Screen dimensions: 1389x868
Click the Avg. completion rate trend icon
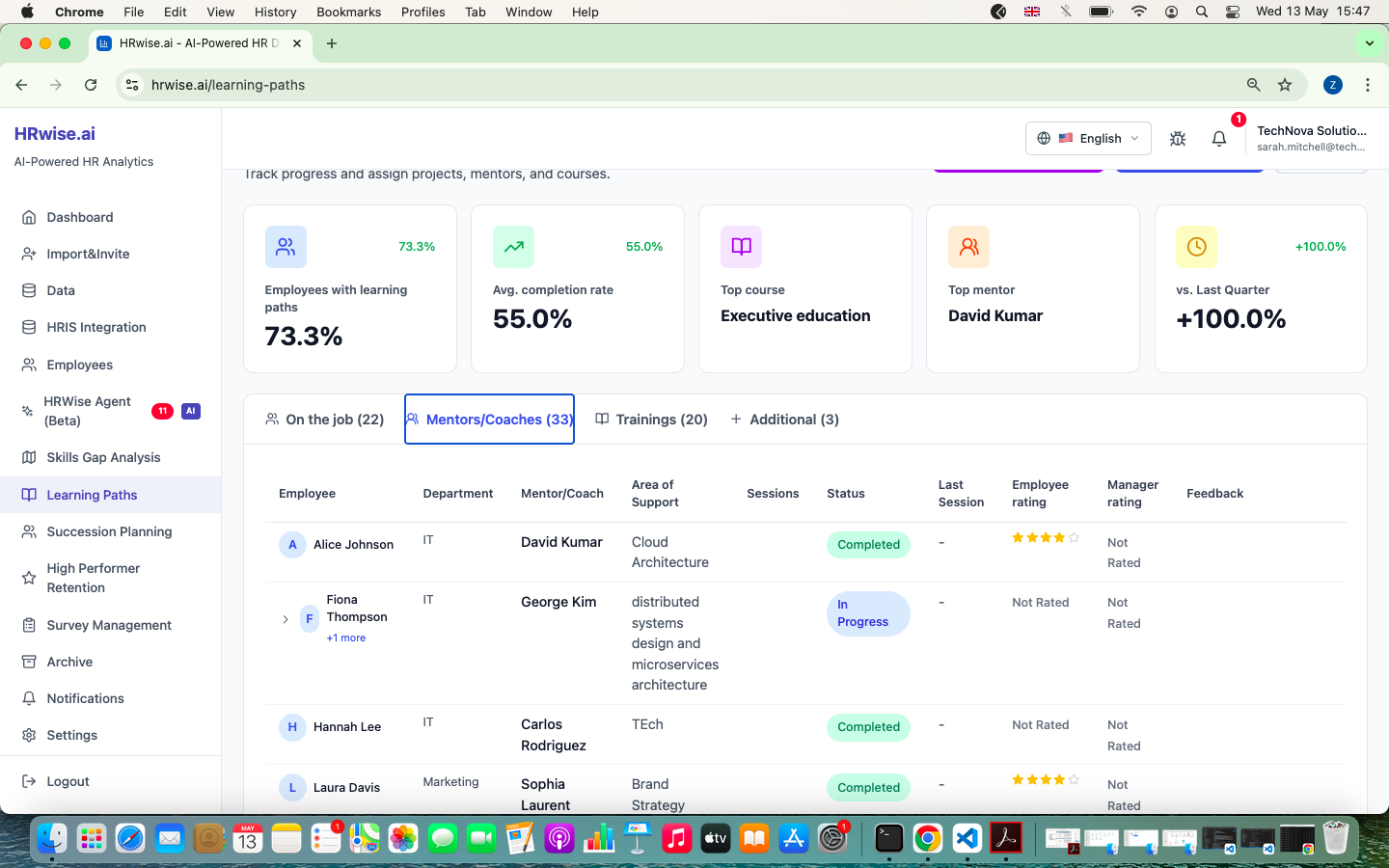pyautogui.click(x=513, y=247)
